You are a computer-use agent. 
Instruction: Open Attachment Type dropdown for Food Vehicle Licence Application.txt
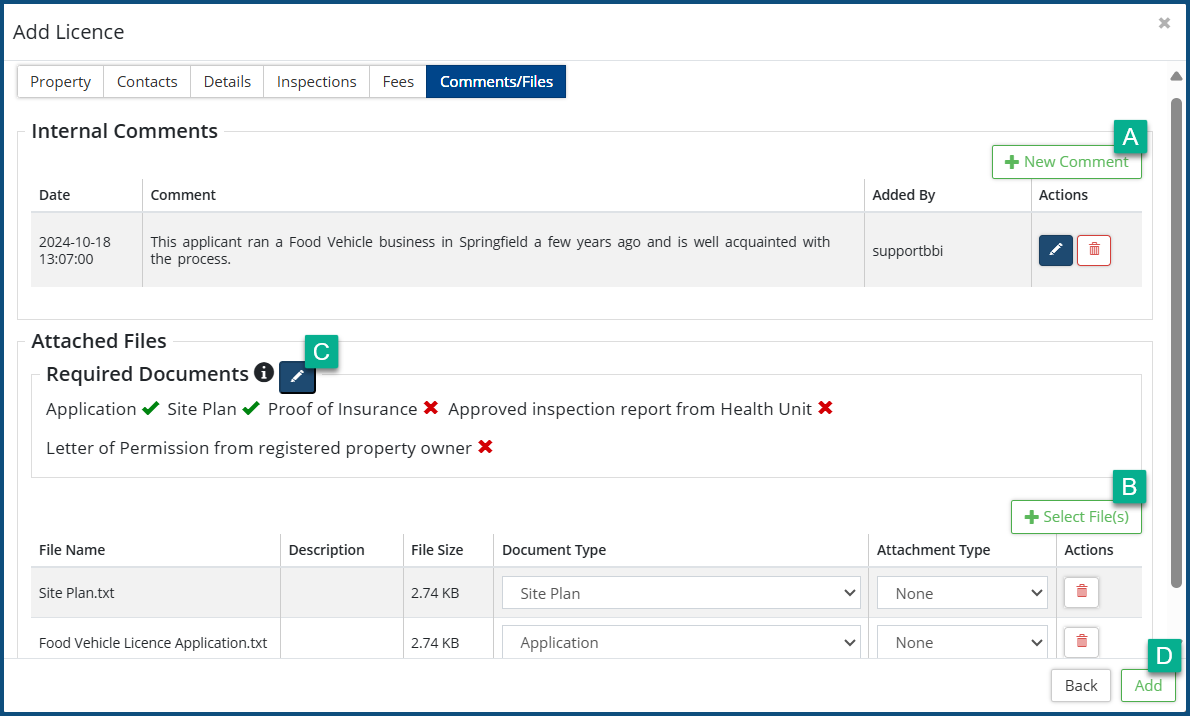tap(962, 642)
